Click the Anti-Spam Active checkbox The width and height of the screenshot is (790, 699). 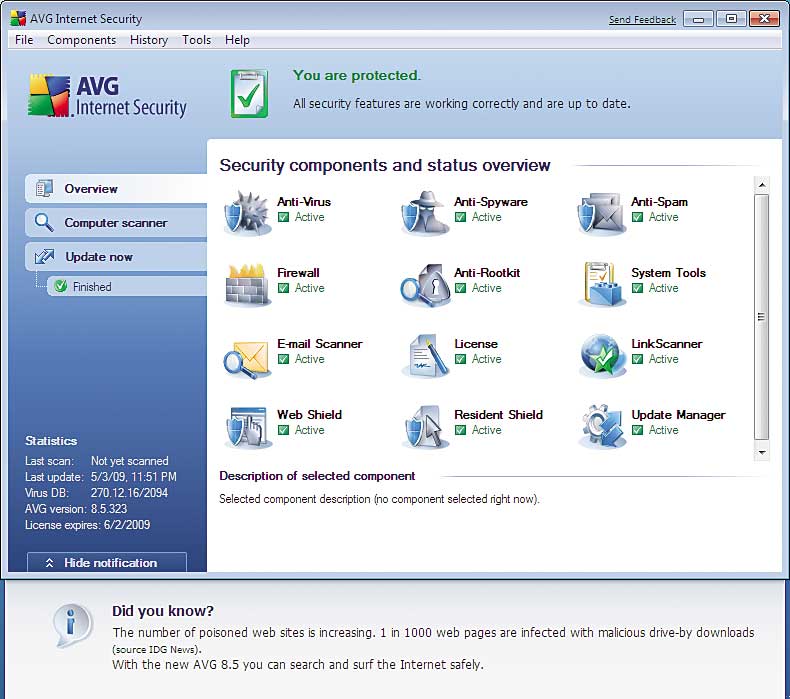click(x=637, y=217)
